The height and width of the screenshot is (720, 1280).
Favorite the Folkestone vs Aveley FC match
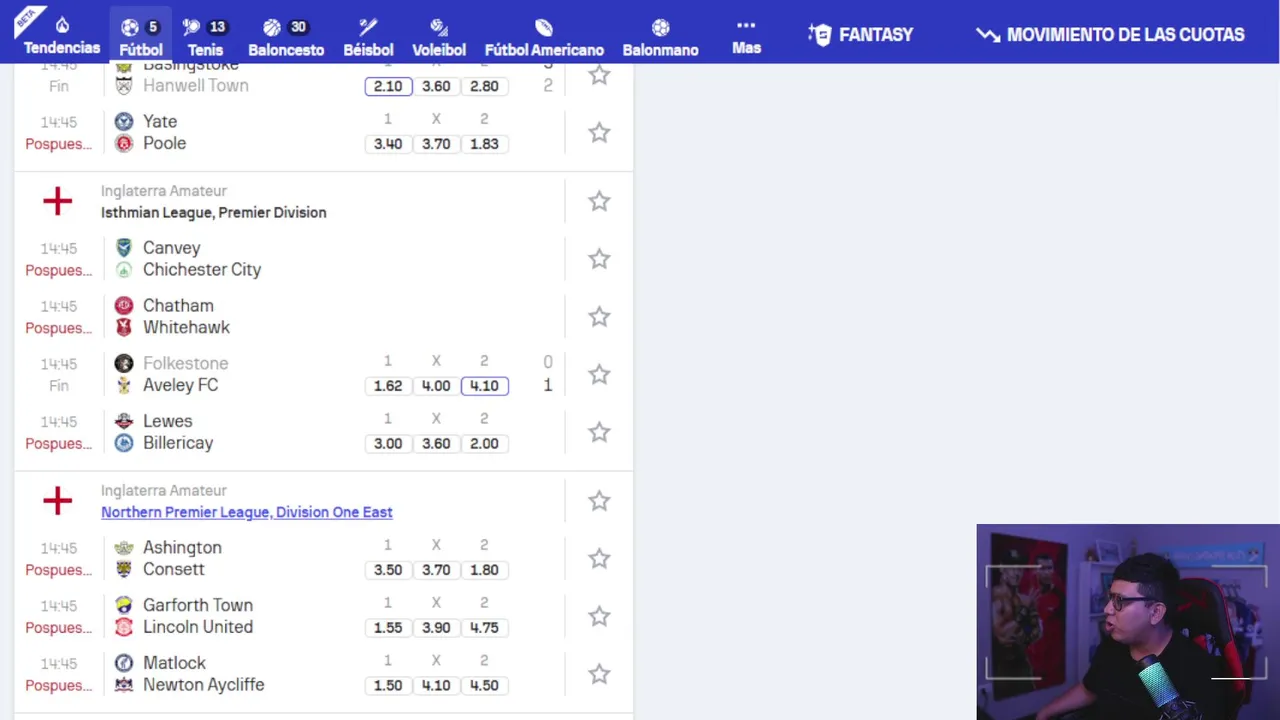(599, 375)
